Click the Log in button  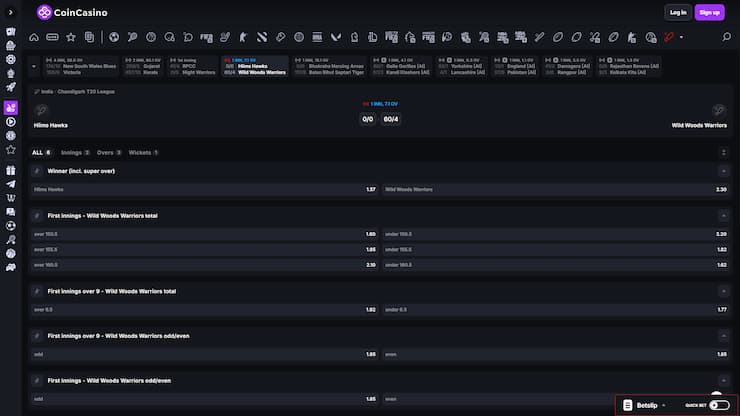(x=678, y=12)
